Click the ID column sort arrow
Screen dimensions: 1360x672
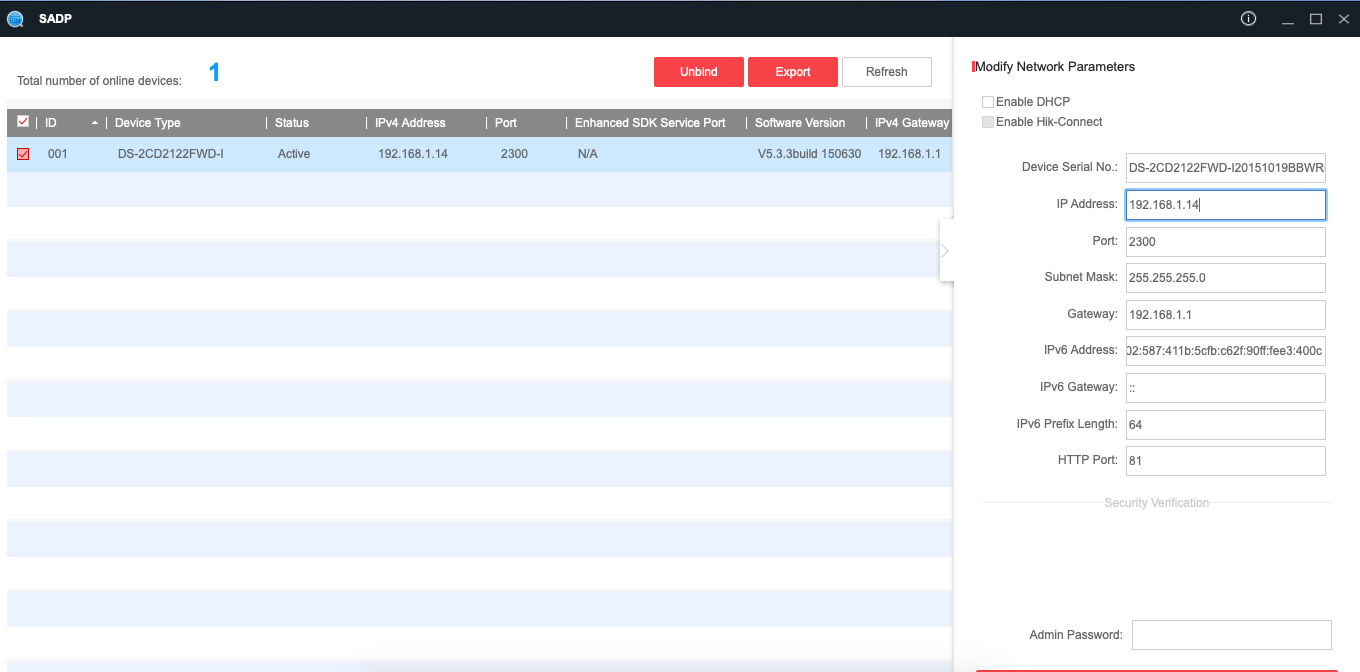95,123
